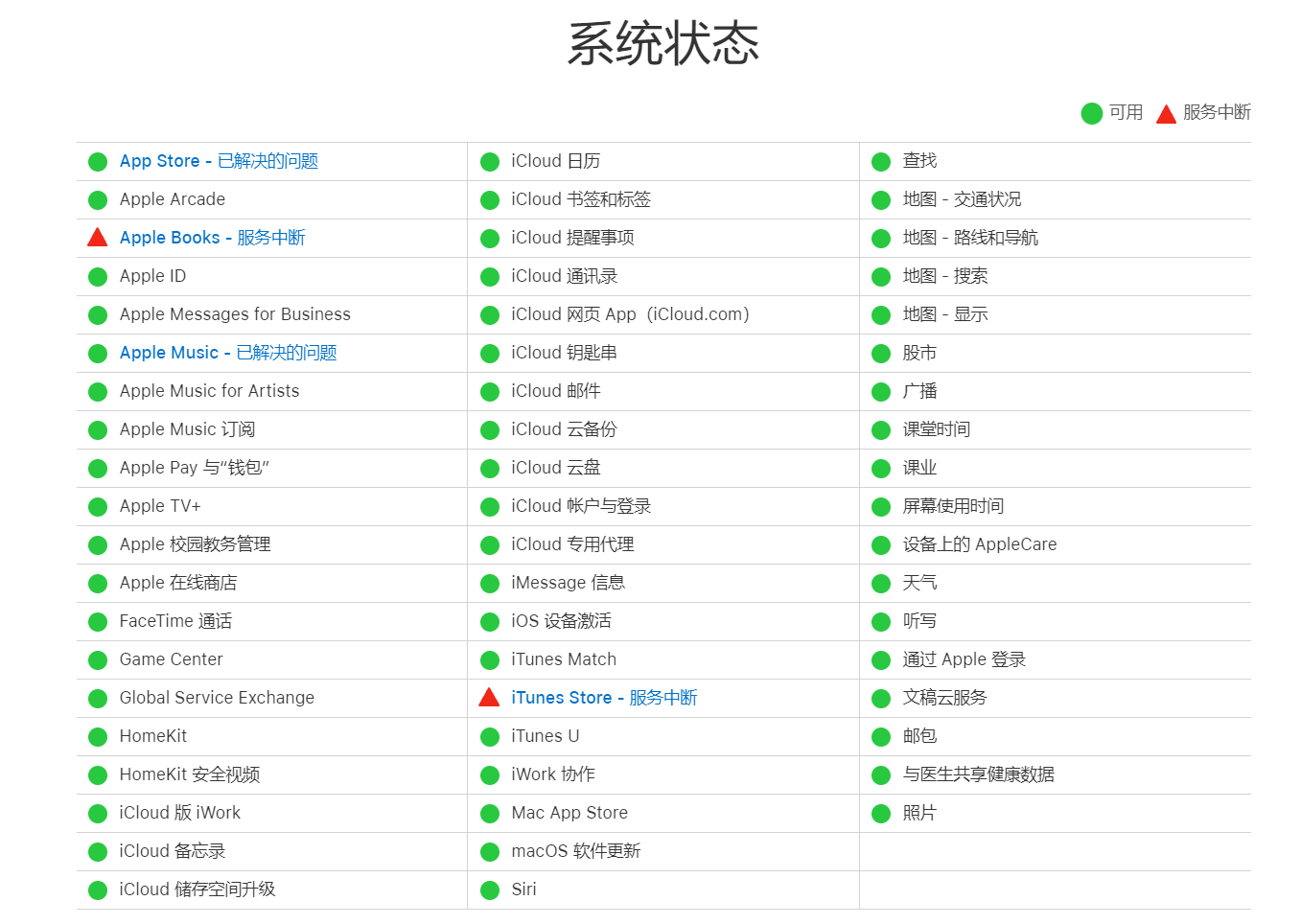Click green status dot beside iCloud 云盘
Image resolution: width=1301 pixels, height=924 pixels.
[x=490, y=469]
